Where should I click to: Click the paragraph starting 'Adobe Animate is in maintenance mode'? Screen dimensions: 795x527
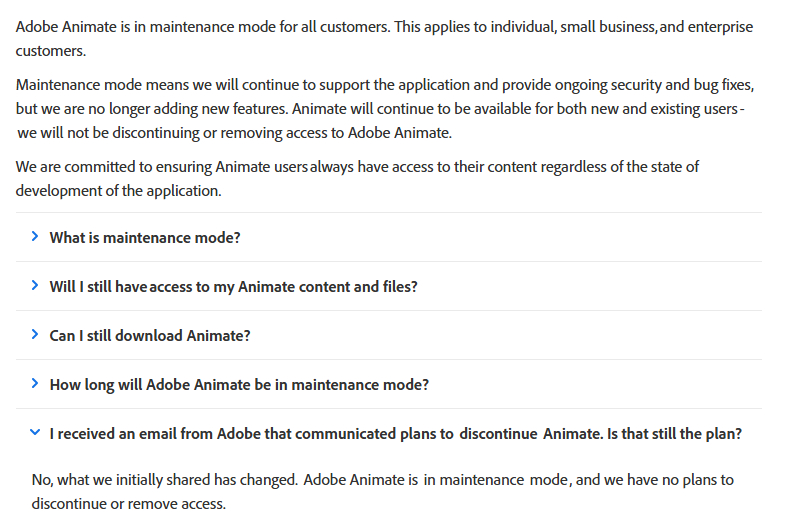(385, 38)
